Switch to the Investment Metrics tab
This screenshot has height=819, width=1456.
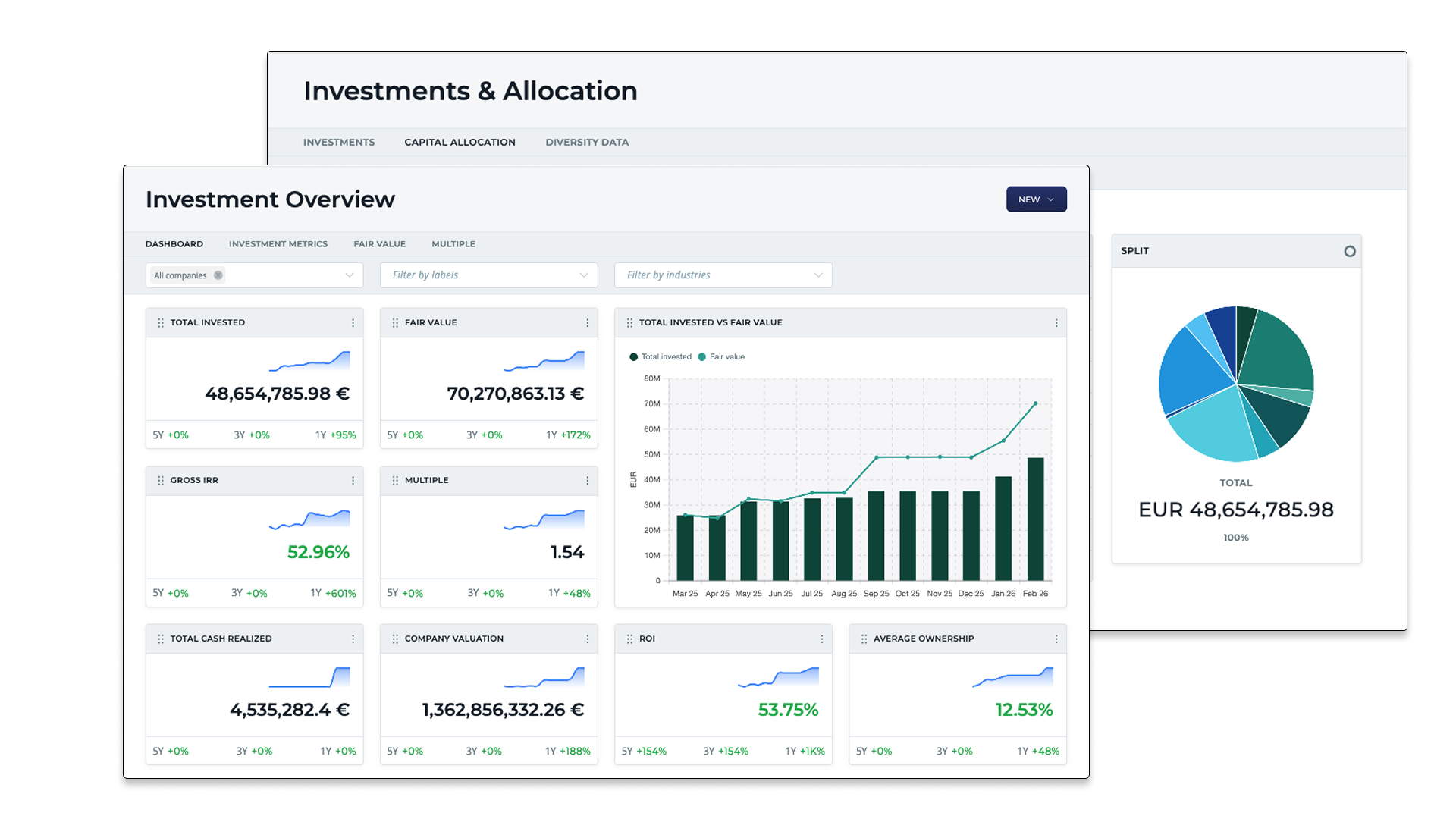(278, 244)
